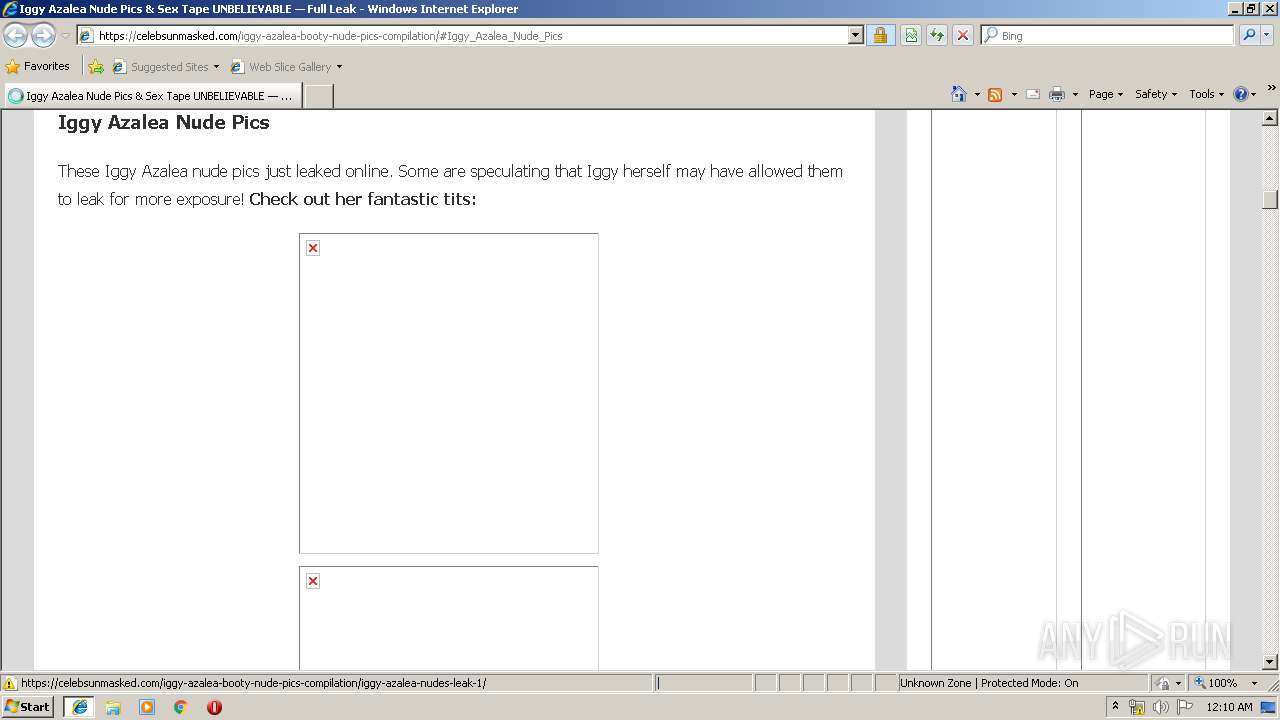Print the page with the printer icon
This screenshot has width=1280, height=720.
pyautogui.click(x=1057, y=94)
